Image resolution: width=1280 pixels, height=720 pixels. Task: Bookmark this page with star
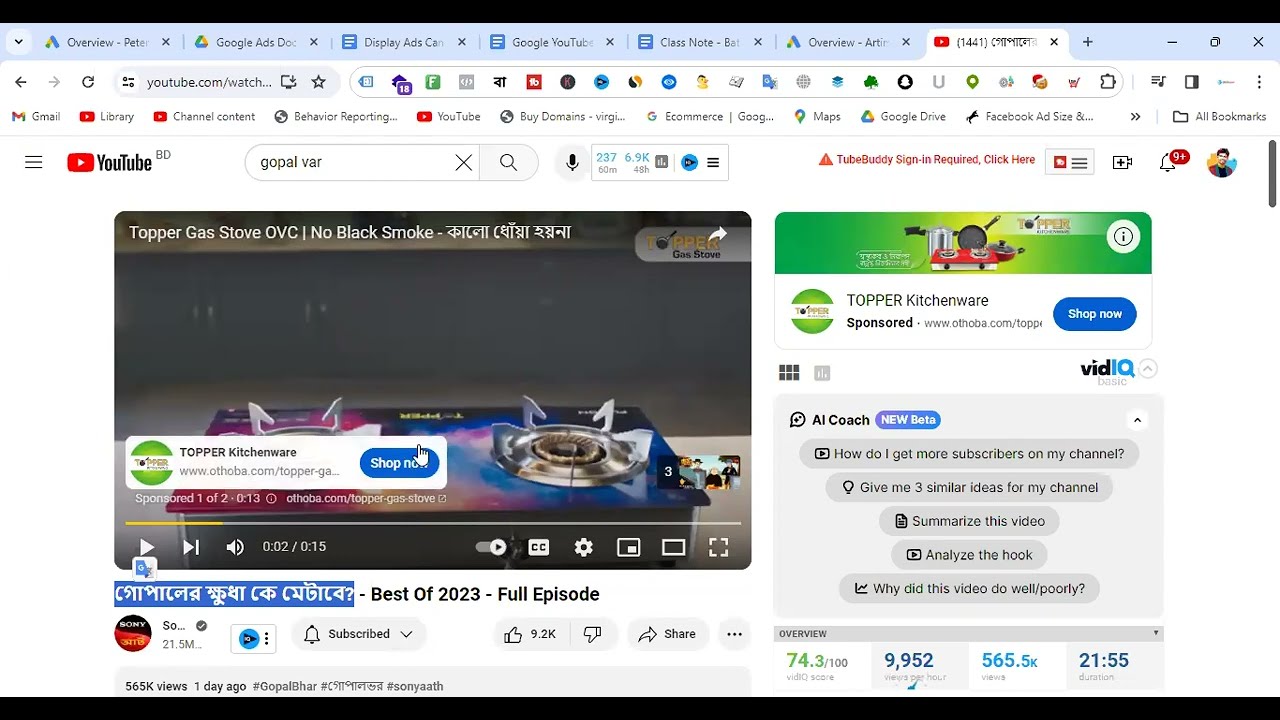[x=318, y=82]
